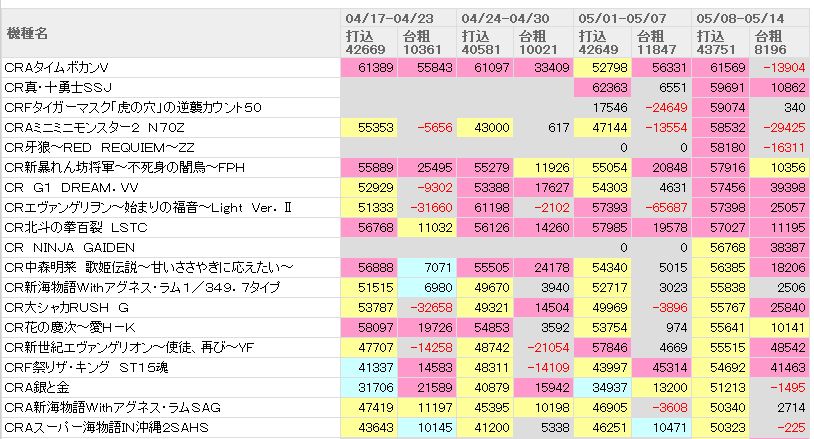Click the 974 cell in 花の慶次 row
Image resolution: width=814 pixels, height=439 pixels.
(x=661, y=327)
